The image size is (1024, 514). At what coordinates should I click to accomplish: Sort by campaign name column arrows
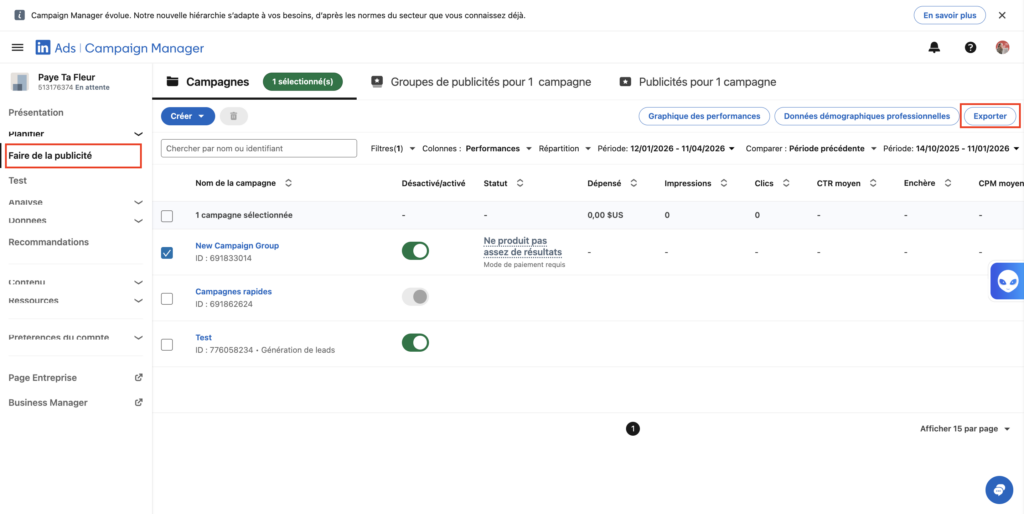289,184
